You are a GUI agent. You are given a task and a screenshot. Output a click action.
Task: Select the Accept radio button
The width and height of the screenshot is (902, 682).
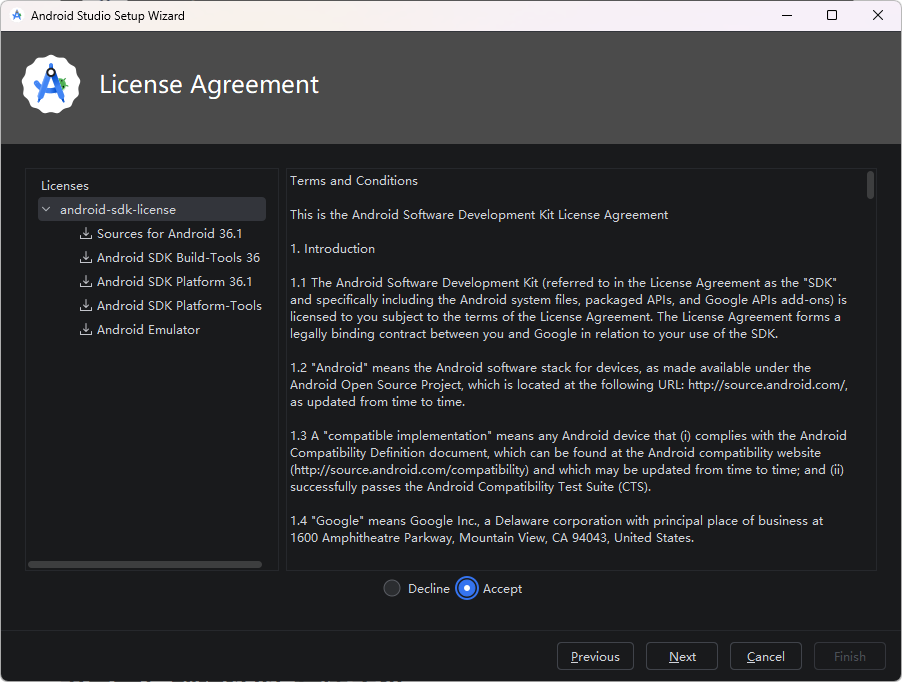(467, 588)
